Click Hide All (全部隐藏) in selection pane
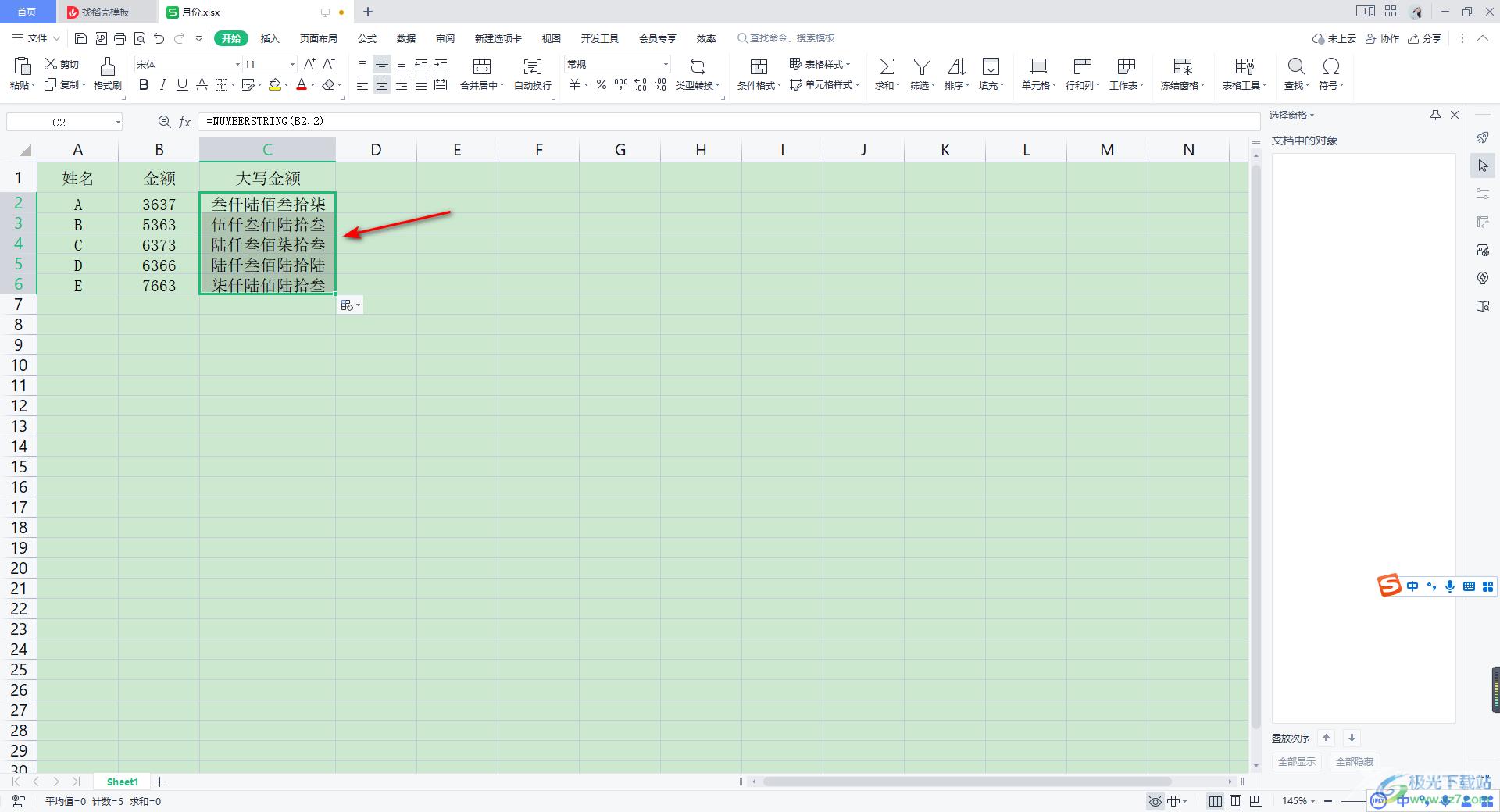 [1354, 761]
